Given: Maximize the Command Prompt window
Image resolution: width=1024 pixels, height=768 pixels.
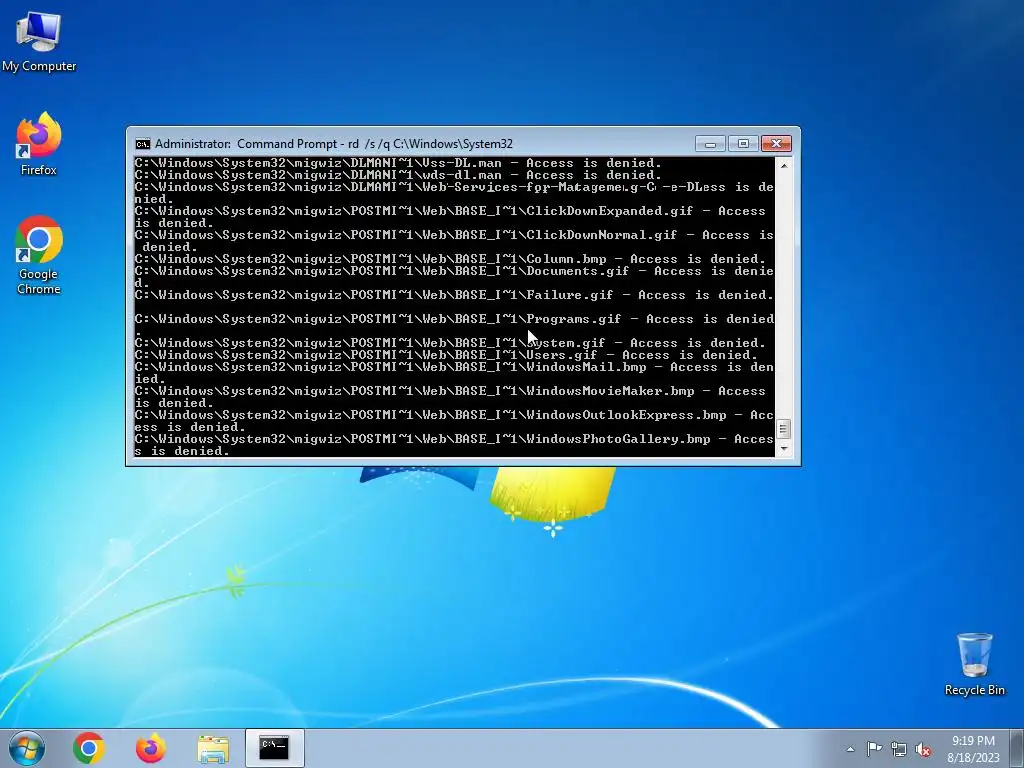Looking at the screenshot, I should [x=743, y=144].
